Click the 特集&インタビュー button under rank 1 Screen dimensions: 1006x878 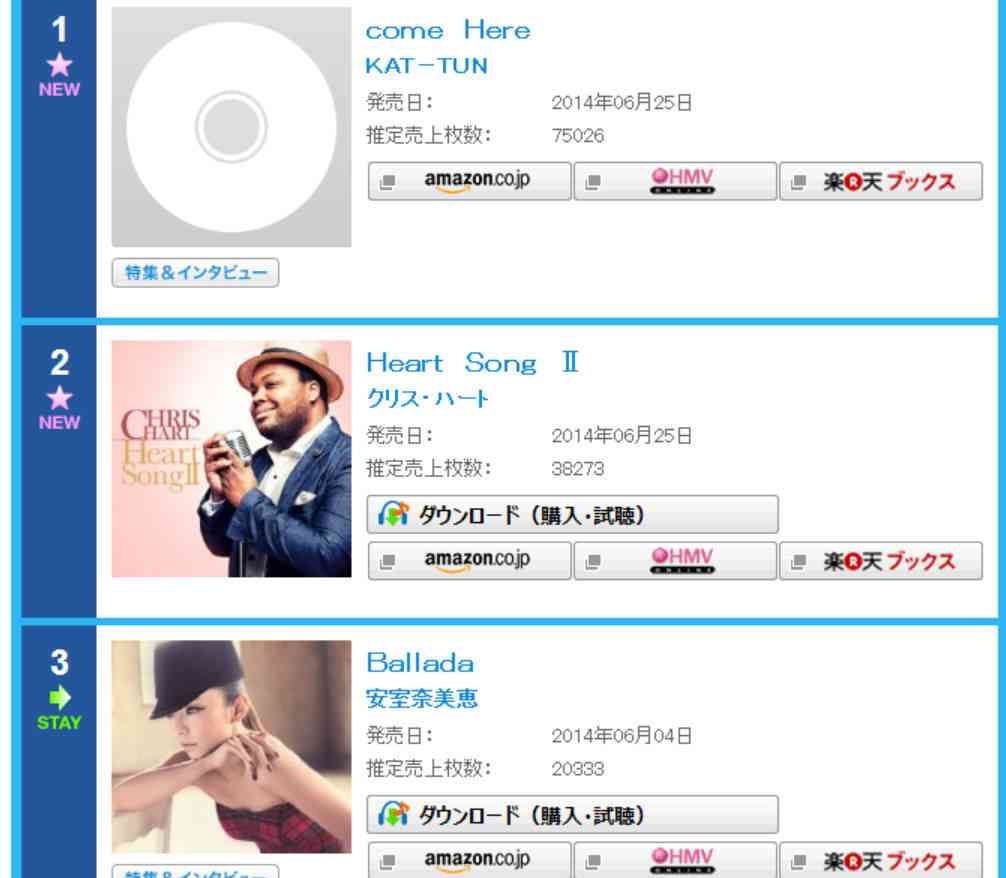pyautogui.click(x=195, y=273)
